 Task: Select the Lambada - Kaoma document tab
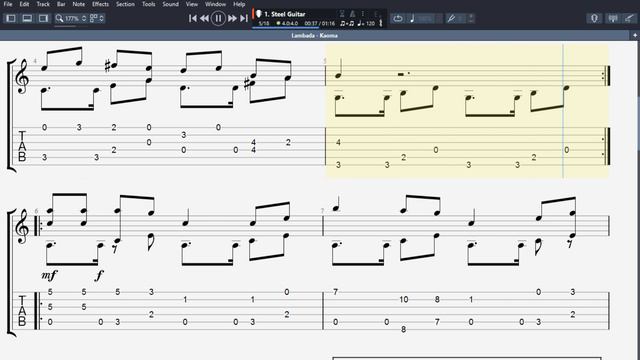coord(314,36)
